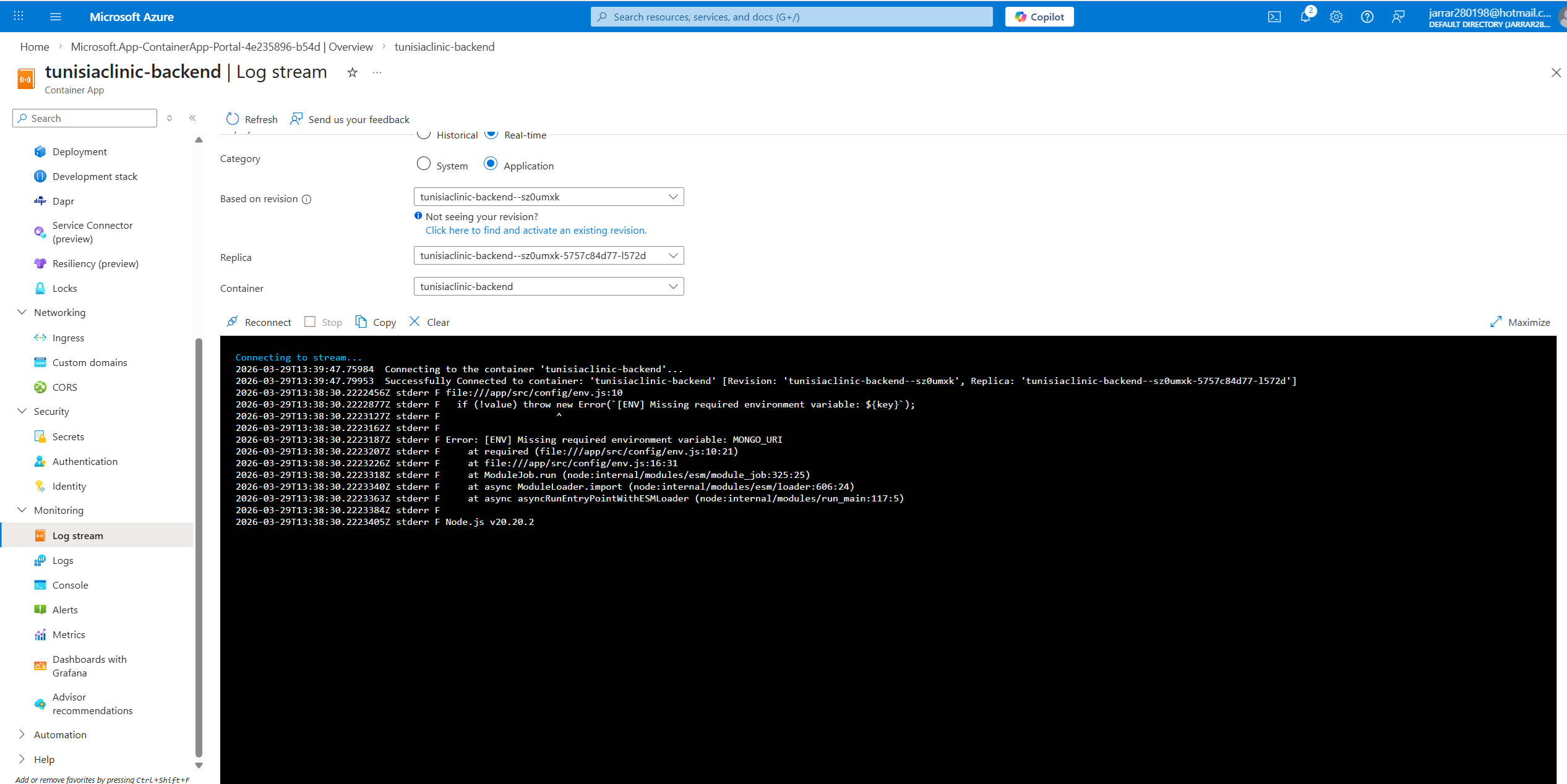Select the Metrics icon in sidebar
1567x784 pixels.
click(x=40, y=634)
